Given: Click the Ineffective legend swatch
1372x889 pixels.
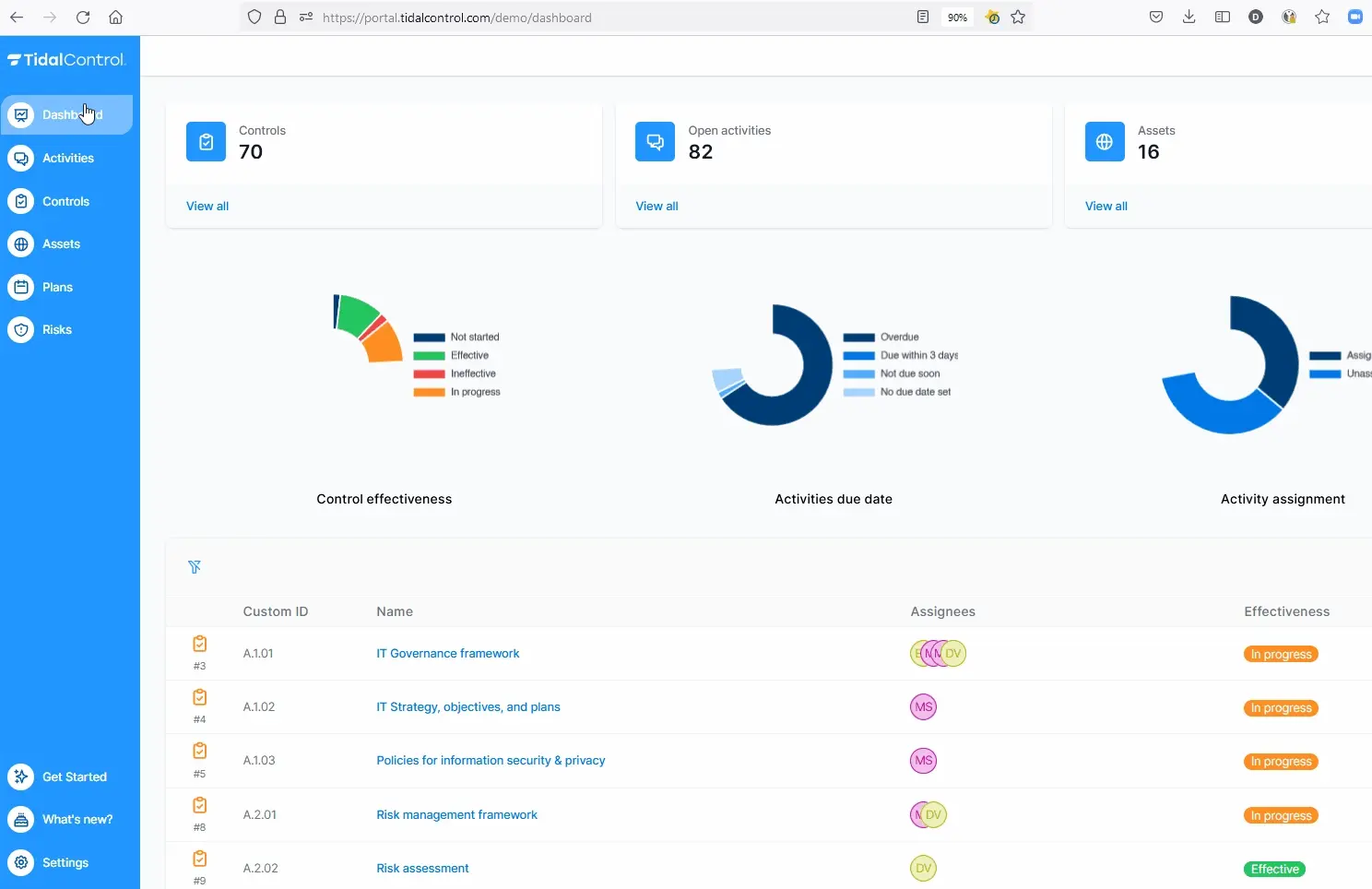Looking at the screenshot, I should (430, 373).
